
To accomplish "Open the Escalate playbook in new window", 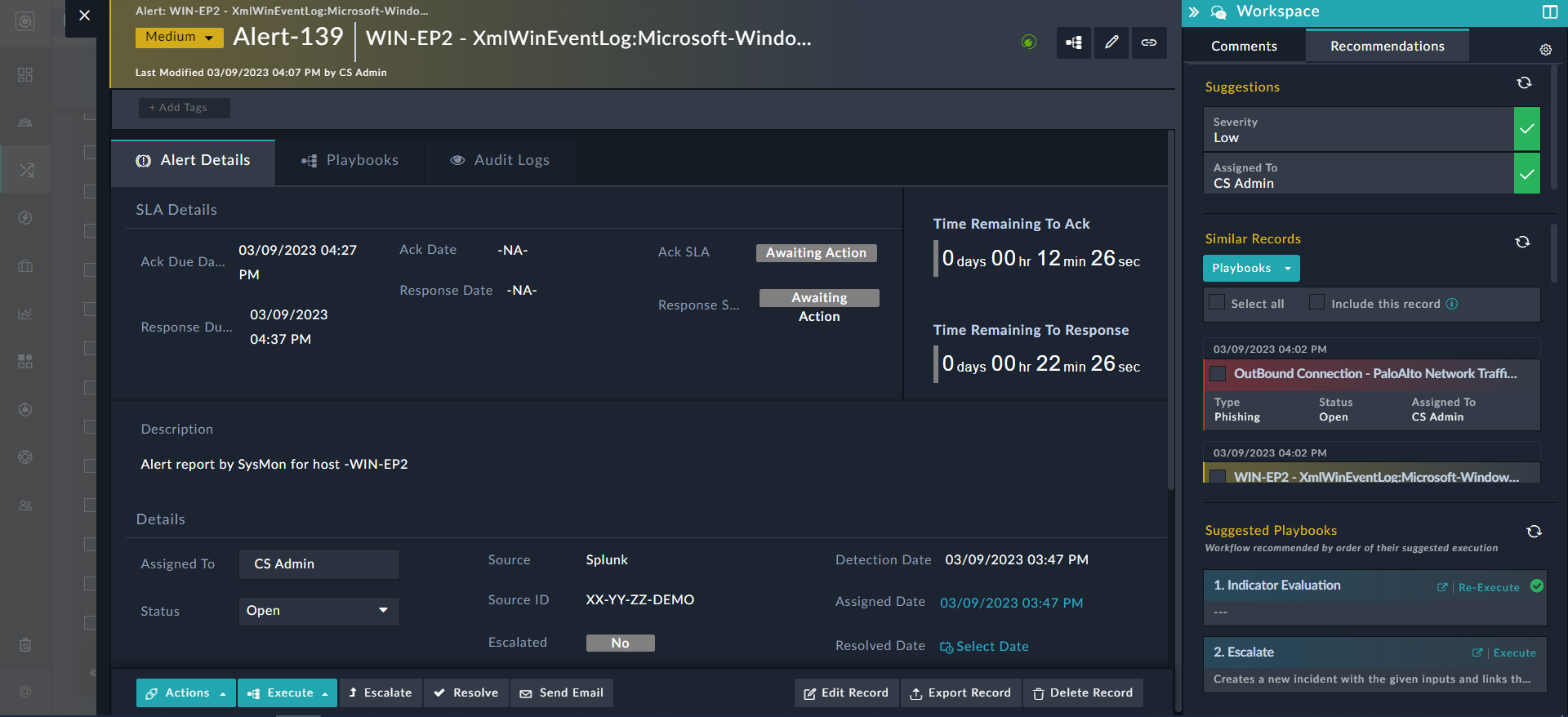I will coord(1477,652).
